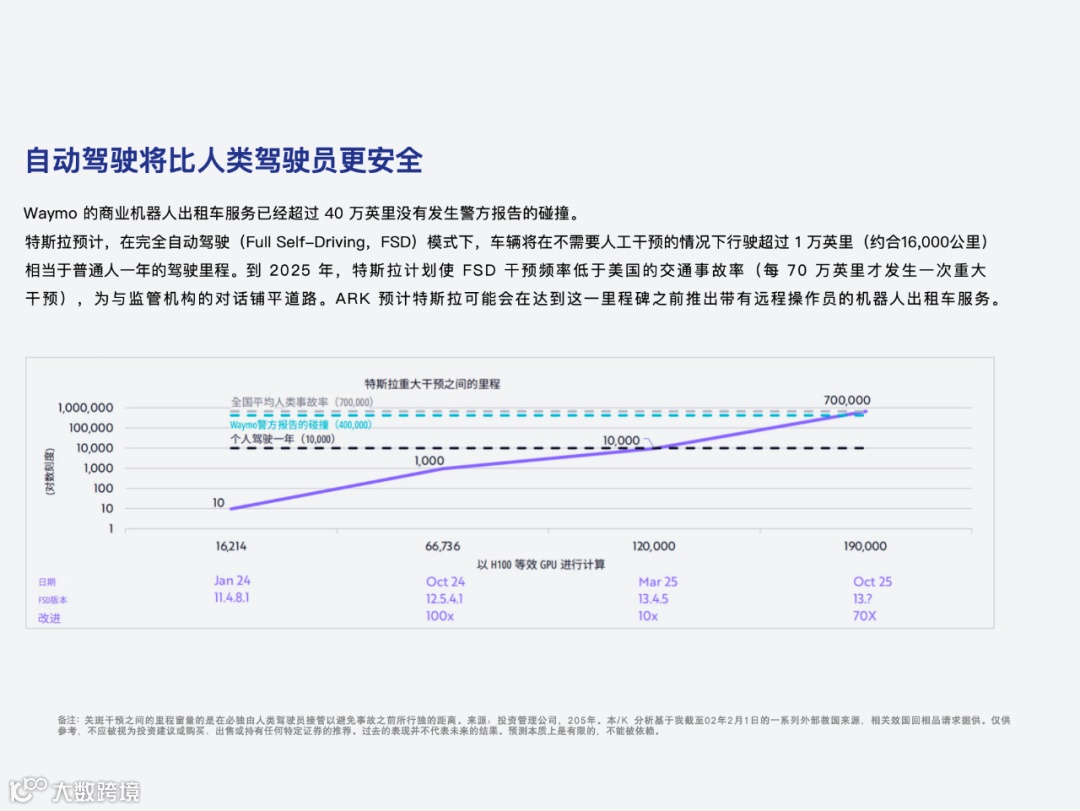
Task: Click FSD version 12.5.4.1
Action: pyautogui.click(x=444, y=599)
